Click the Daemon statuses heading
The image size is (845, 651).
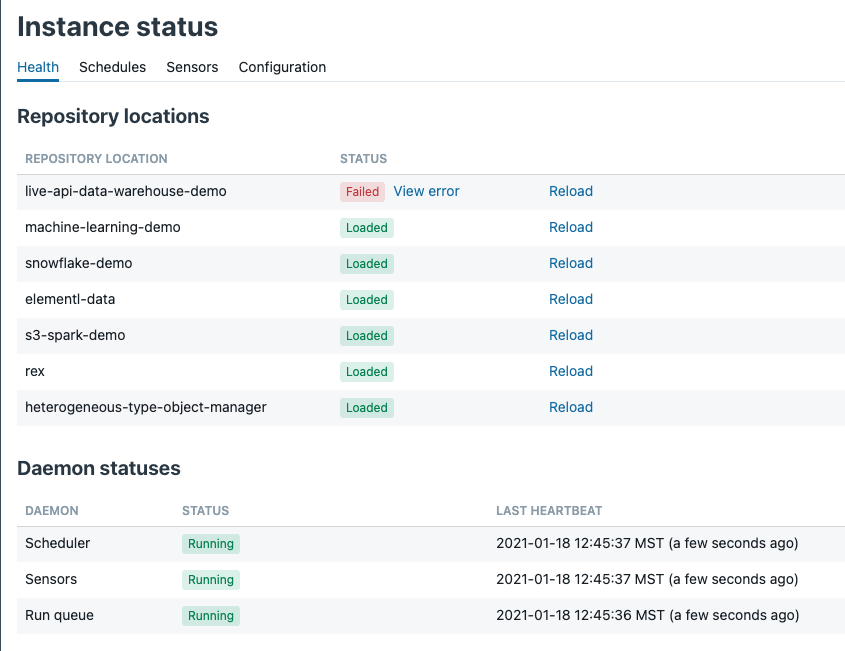(99, 468)
